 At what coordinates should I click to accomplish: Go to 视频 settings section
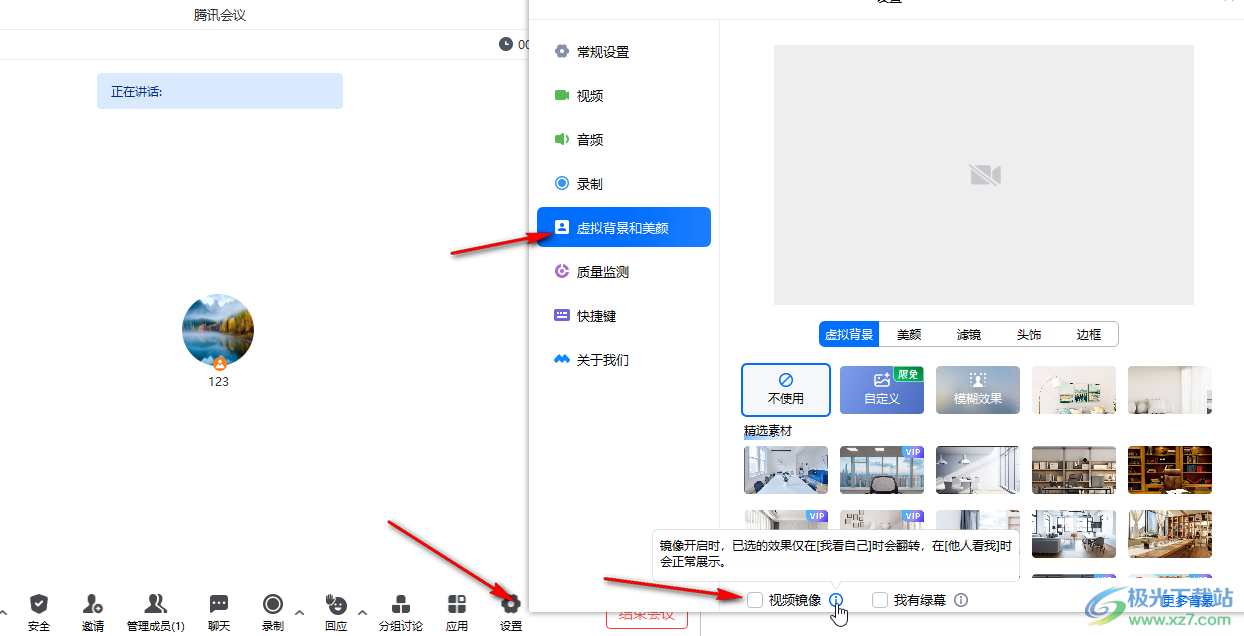coord(624,96)
